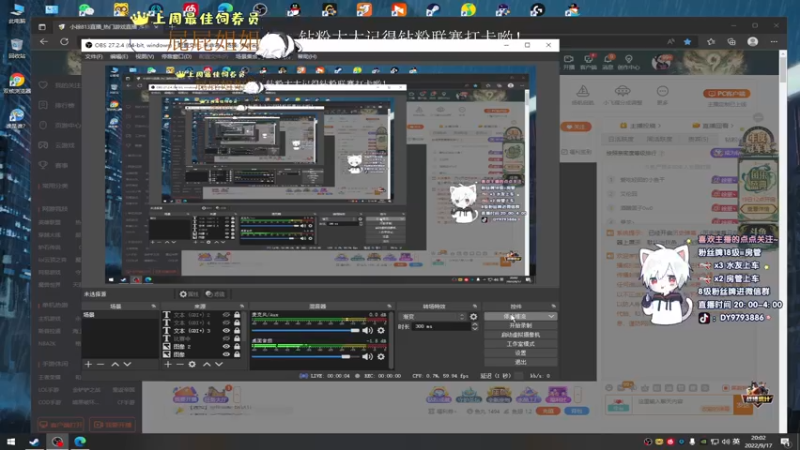Click orange PC客户端 button on web page
This screenshot has width=800, height=450.
pos(727,94)
